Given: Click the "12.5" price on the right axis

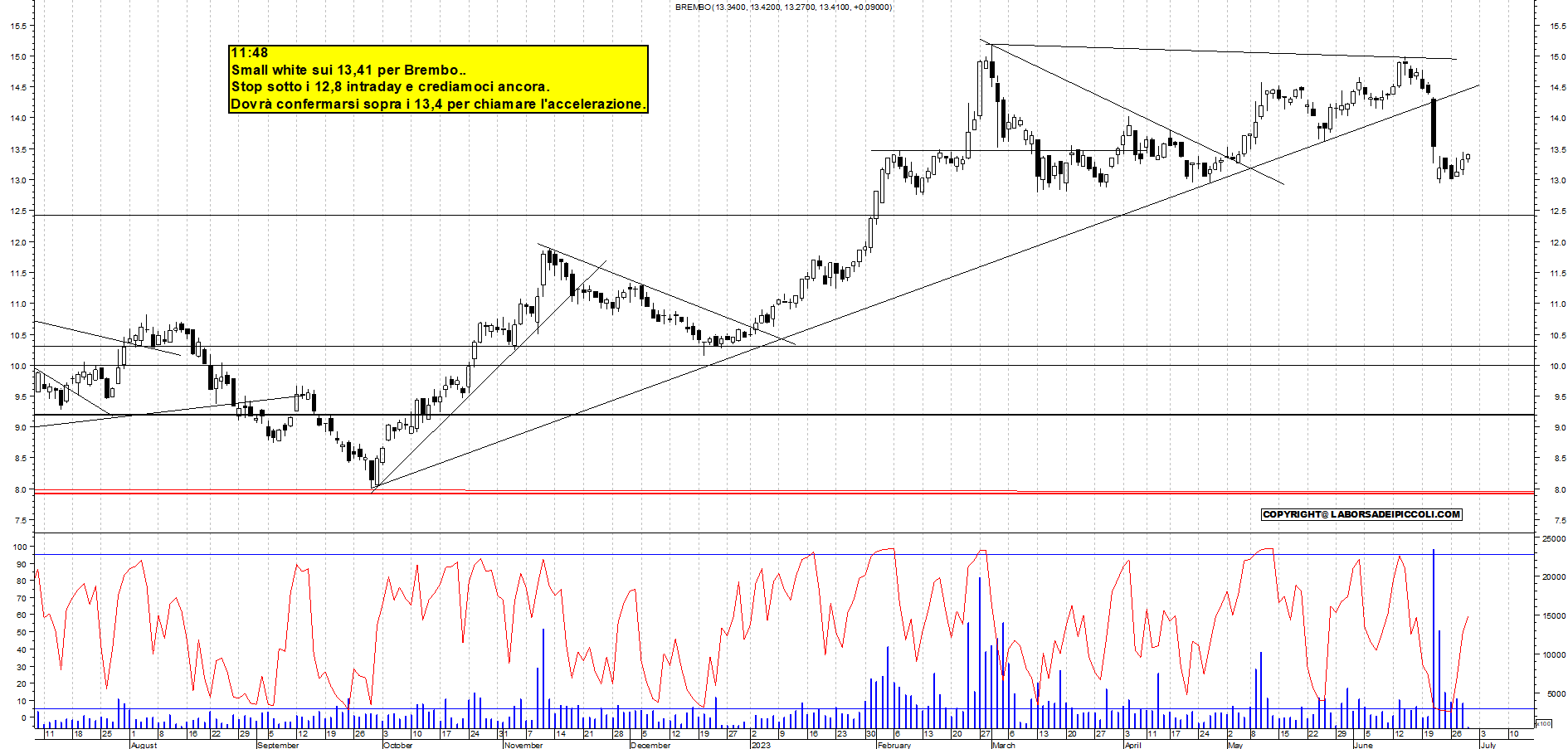Looking at the screenshot, I should coord(1557,212).
